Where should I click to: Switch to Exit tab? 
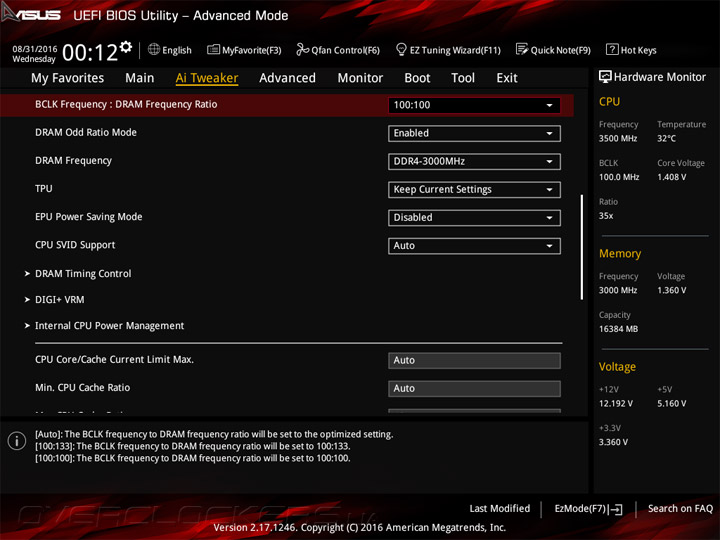[x=507, y=78]
